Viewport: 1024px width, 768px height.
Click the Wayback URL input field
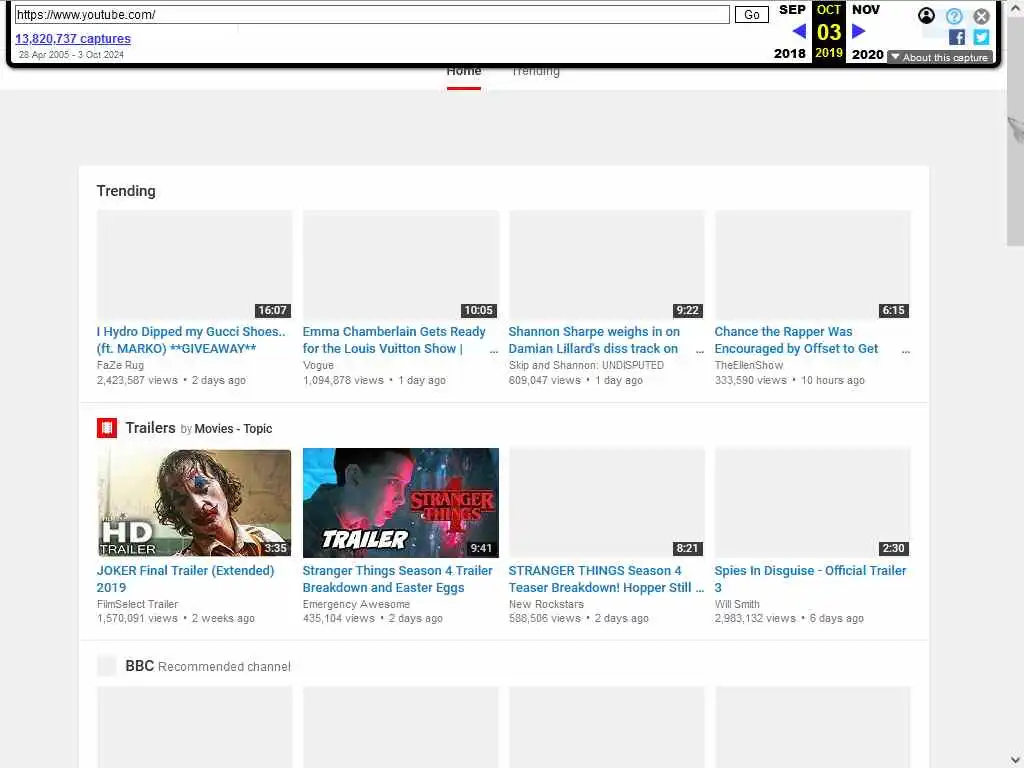[372, 14]
